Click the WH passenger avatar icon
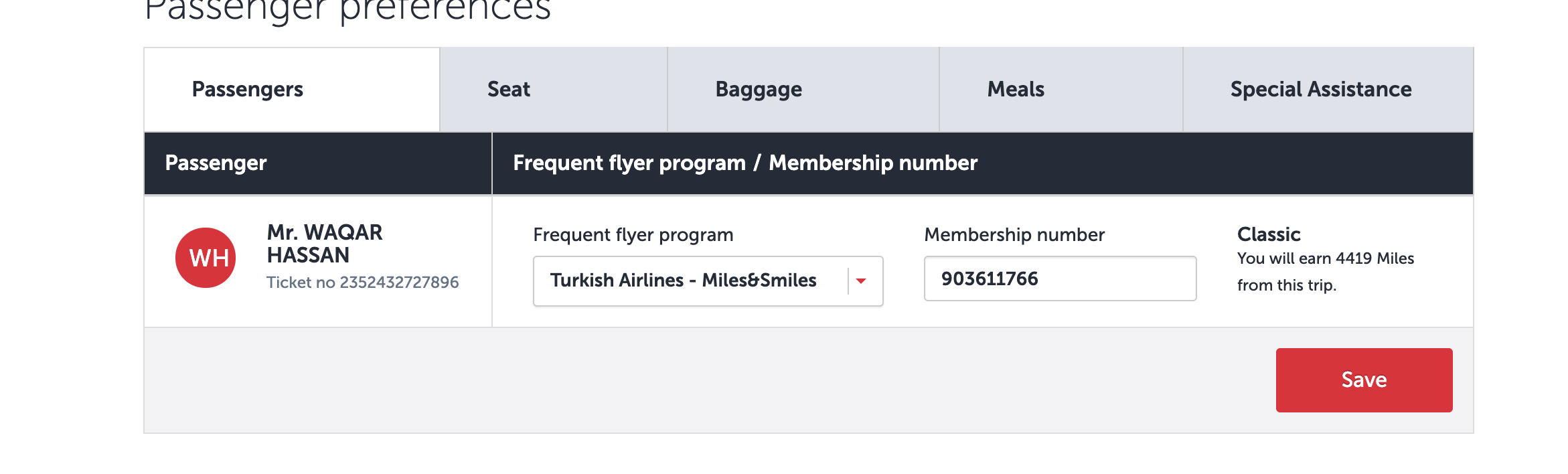This screenshot has height=474, width=1568. pyautogui.click(x=206, y=258)
